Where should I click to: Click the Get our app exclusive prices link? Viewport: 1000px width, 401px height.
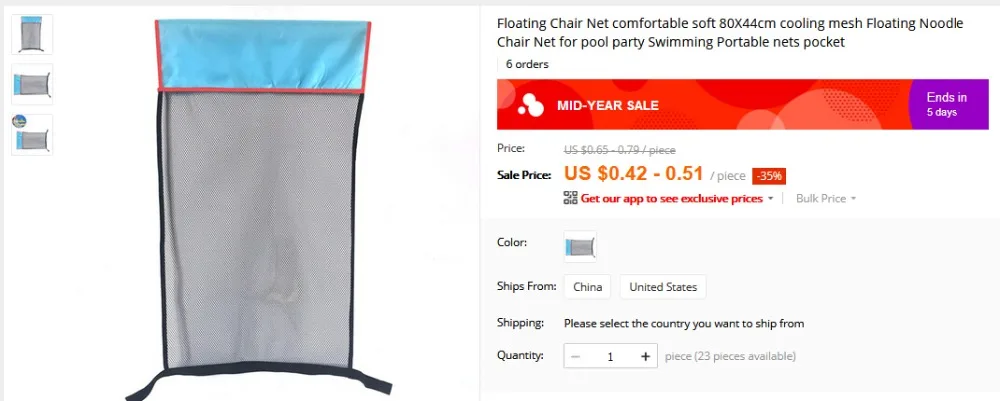pos(672,198)
